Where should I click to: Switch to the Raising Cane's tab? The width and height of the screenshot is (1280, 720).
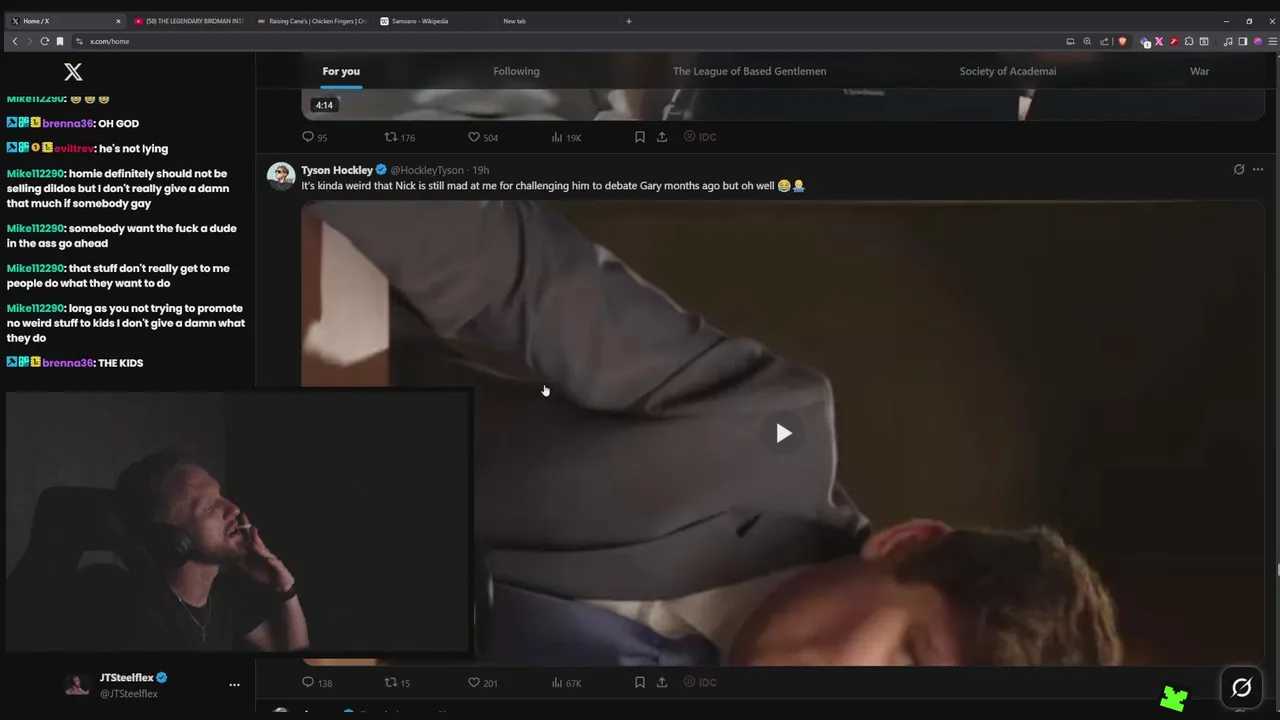[312, 21]
